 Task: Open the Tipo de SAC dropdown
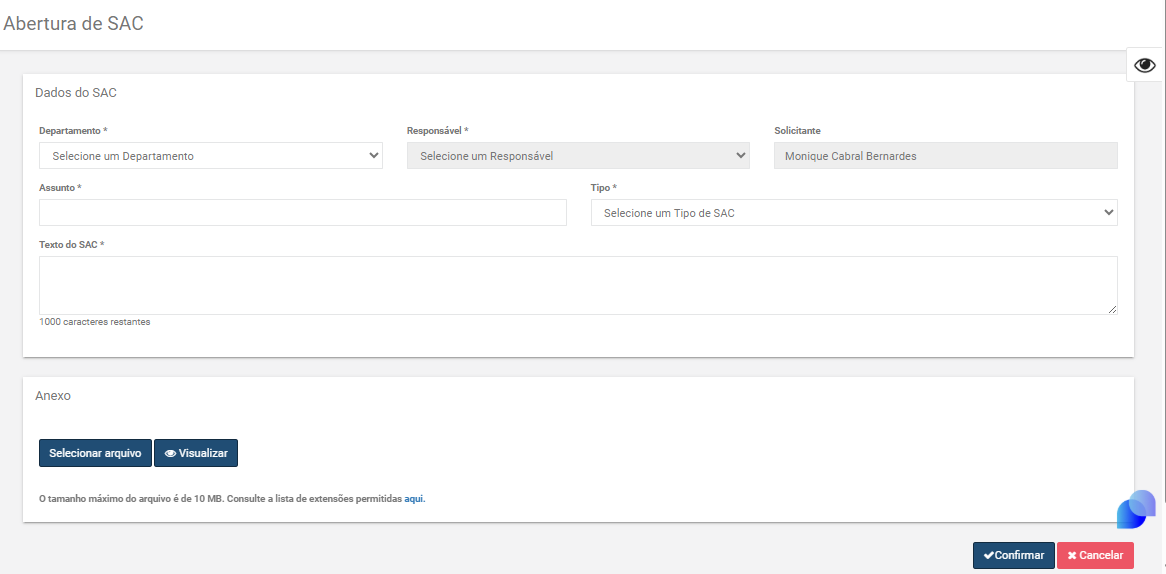click(854, 213)
